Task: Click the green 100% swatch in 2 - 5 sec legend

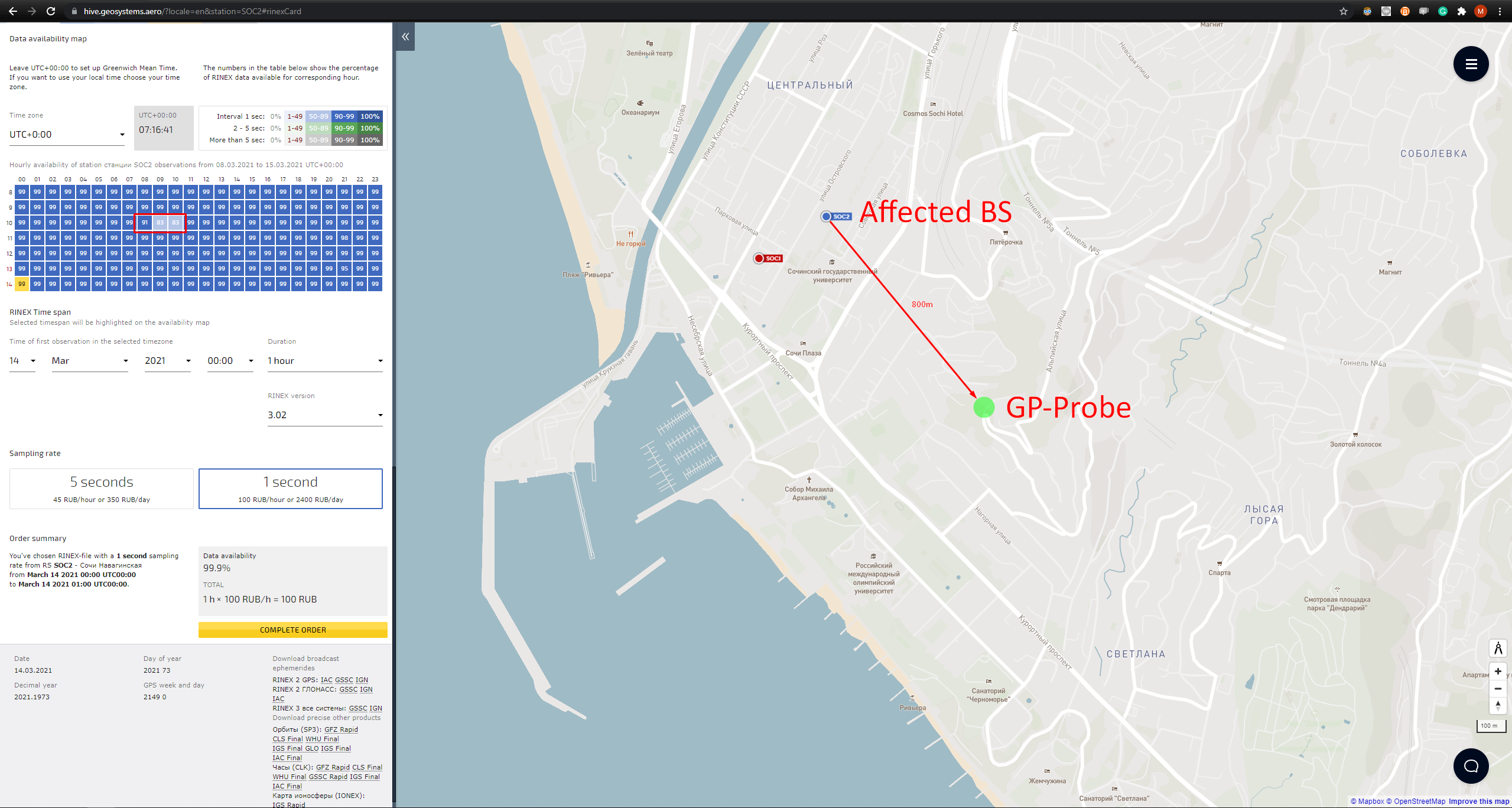Action: pyautogui.click(x=370, y=129)
